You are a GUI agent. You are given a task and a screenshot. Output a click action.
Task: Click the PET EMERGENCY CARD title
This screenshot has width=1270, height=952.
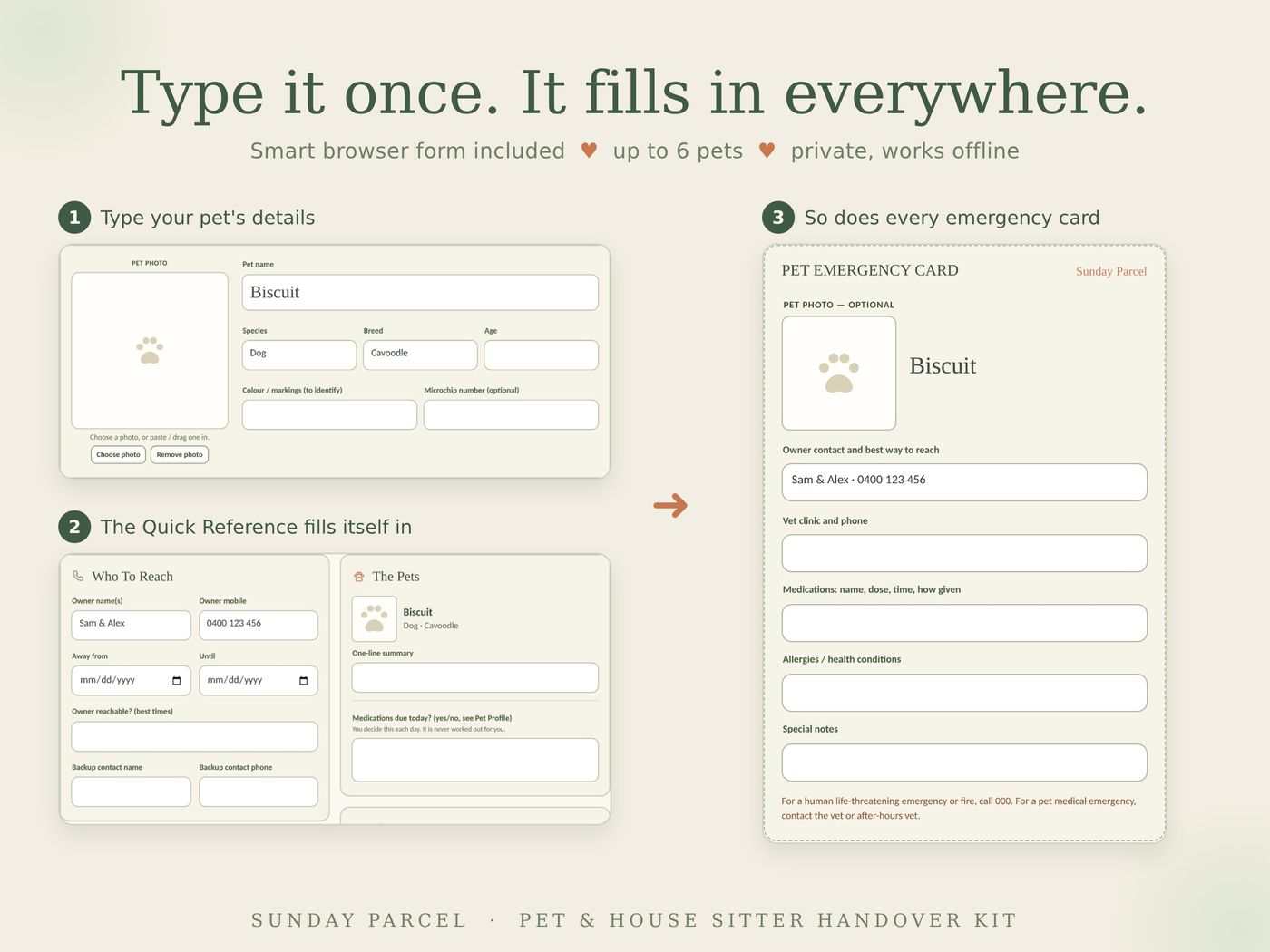pos(870,270)
